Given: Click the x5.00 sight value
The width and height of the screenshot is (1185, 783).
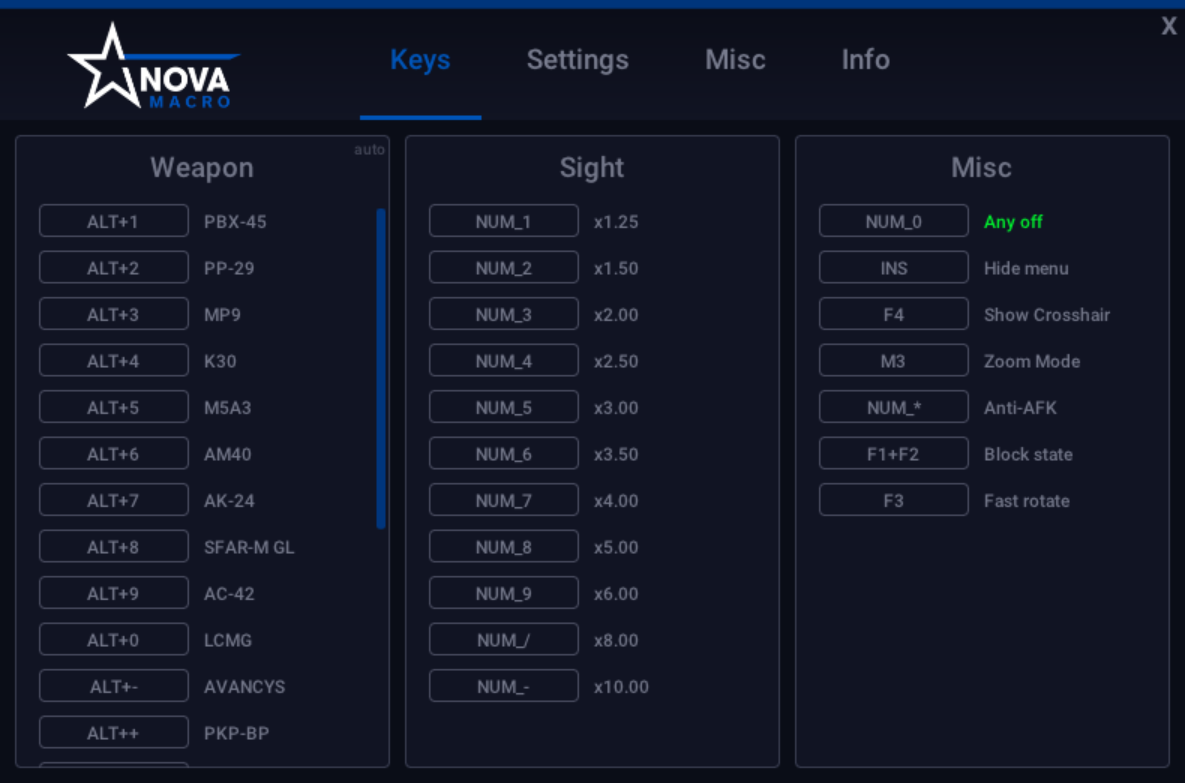Looking at the screenshot, I should [616, 547].
